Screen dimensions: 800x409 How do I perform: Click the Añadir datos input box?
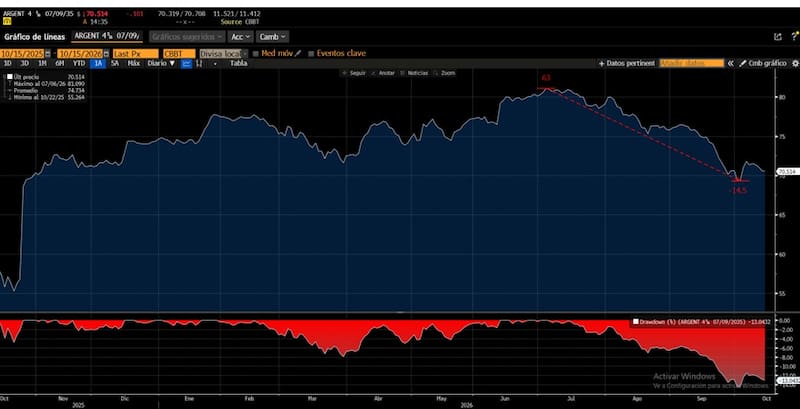click(x=691, y=63)
